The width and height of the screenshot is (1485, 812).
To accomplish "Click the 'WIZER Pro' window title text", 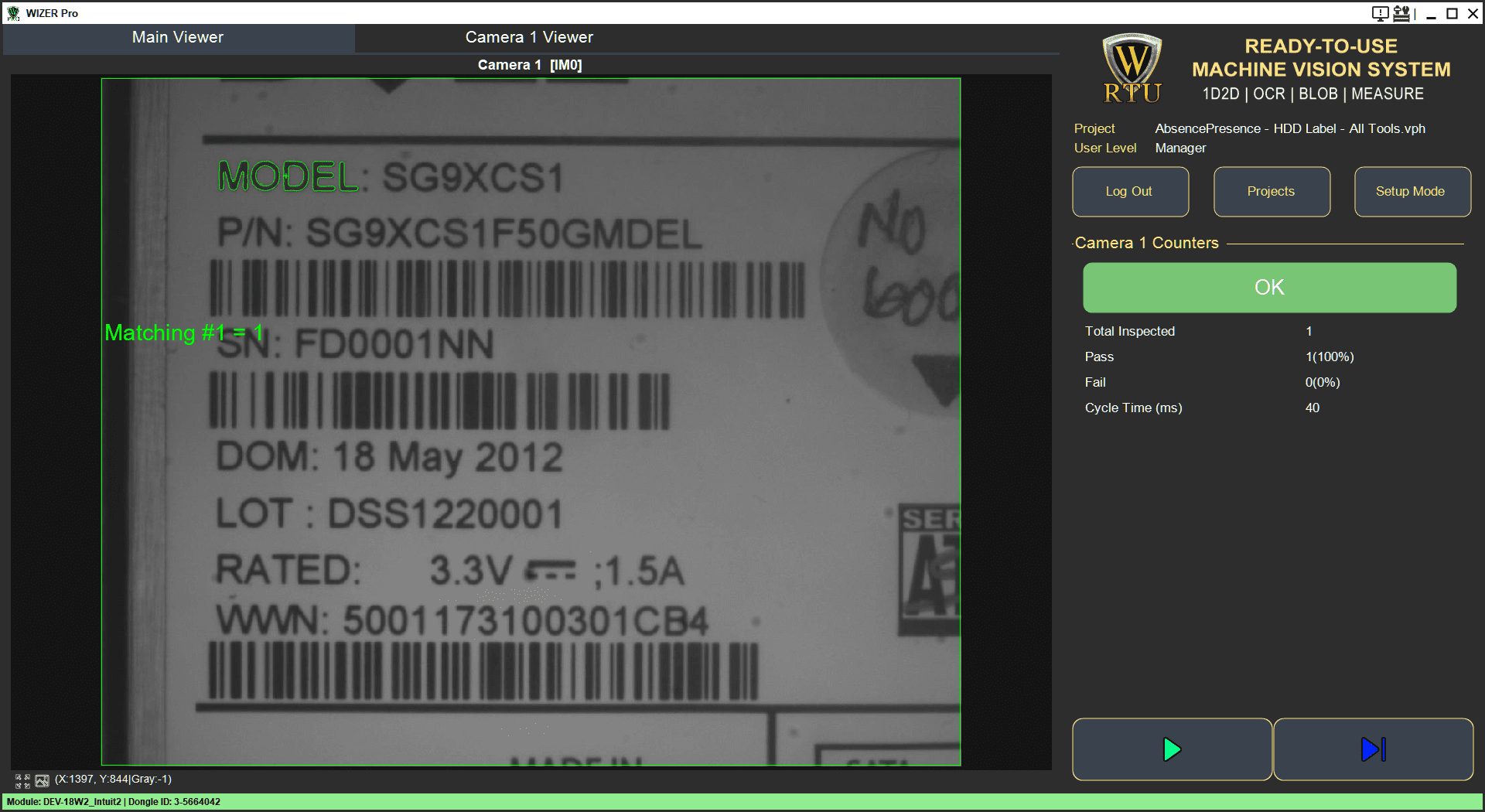I will click(52, 13).
